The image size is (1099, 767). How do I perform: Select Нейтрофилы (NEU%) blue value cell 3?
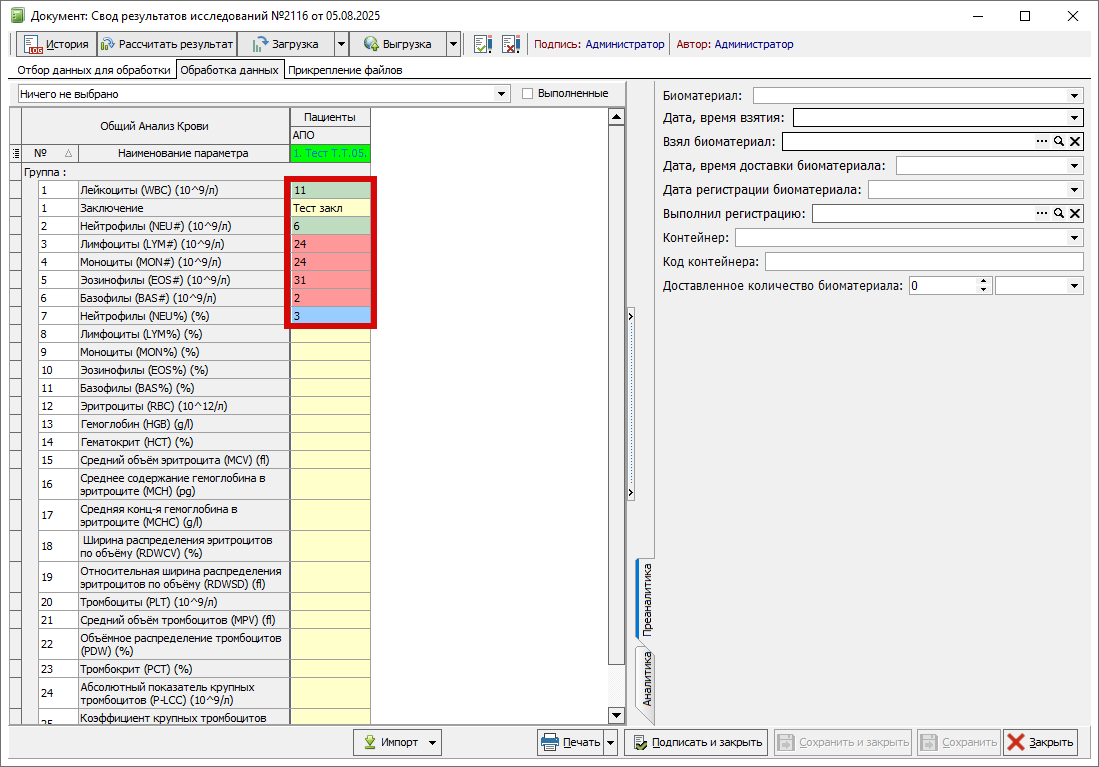tap(330, 316)
